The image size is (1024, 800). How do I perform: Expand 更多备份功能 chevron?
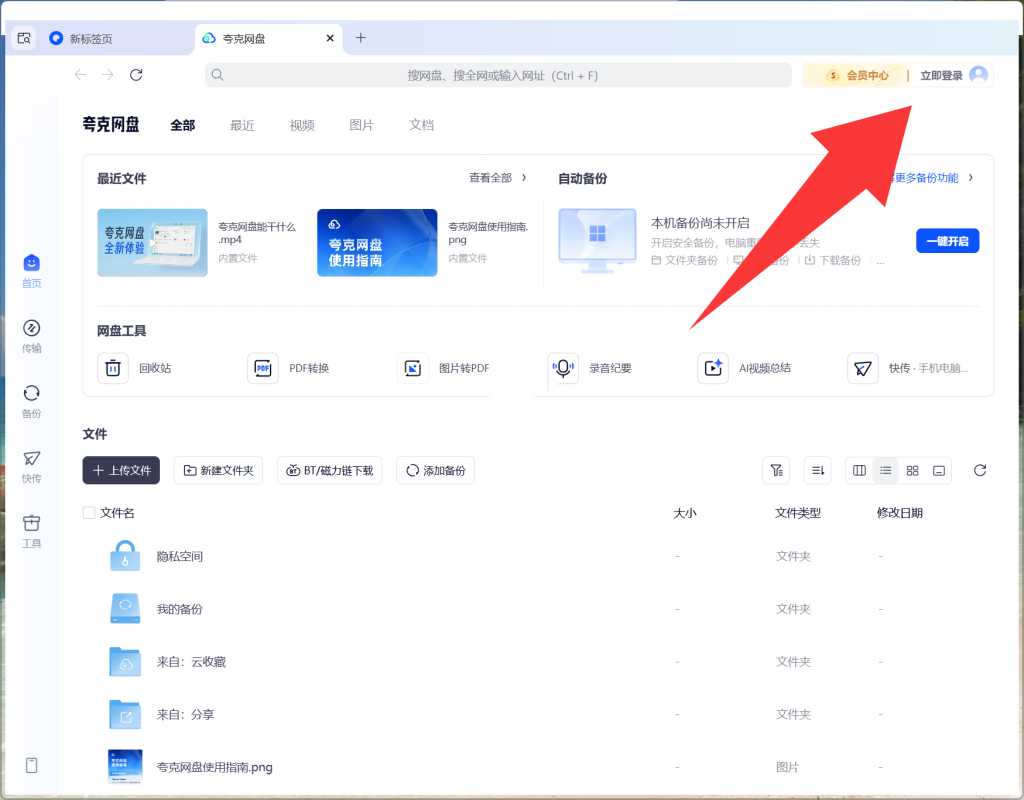point(971,178)
